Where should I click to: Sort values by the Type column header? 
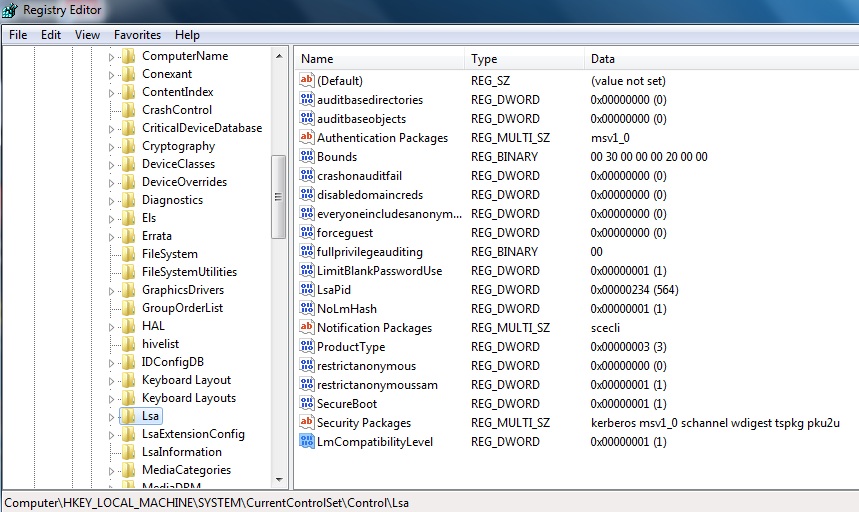[x=524, y=59]
